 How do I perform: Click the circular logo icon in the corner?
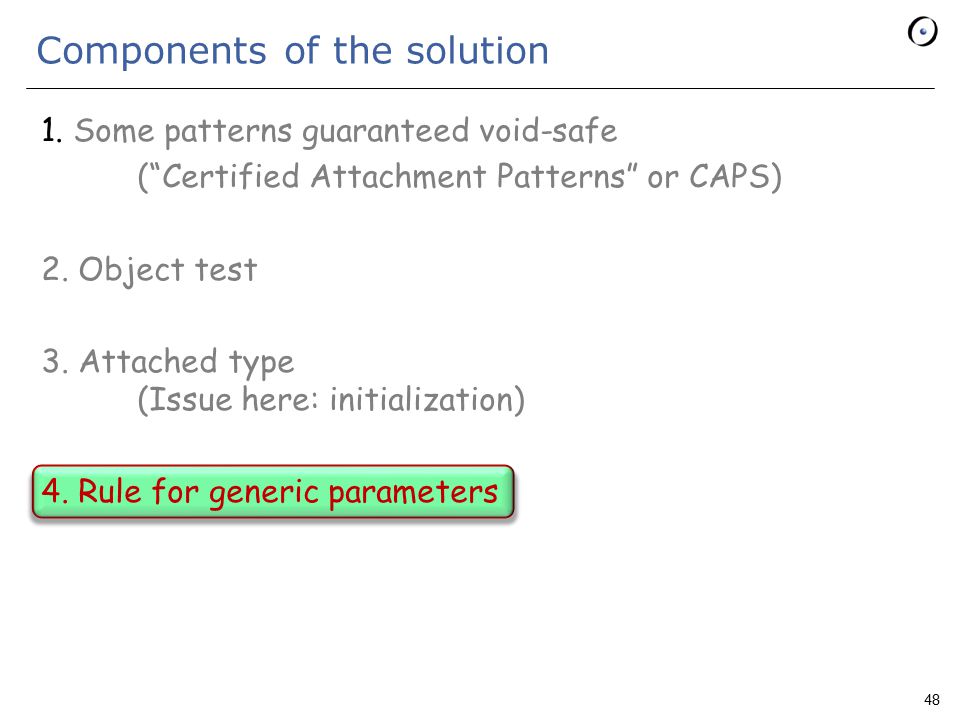tap(922, 32)
